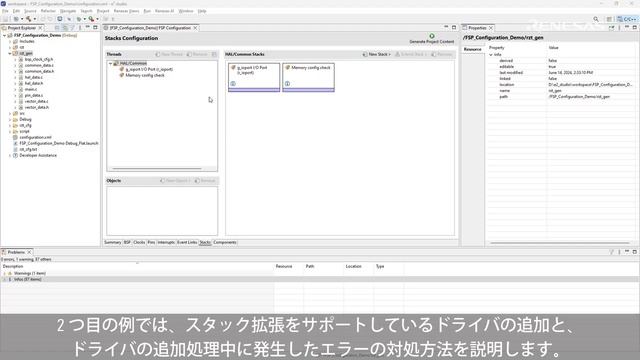This screenshot has height=360, width=640.
Task: Click the horizontal scrollbar in Threads pane
Action: [x=157, y=169]
